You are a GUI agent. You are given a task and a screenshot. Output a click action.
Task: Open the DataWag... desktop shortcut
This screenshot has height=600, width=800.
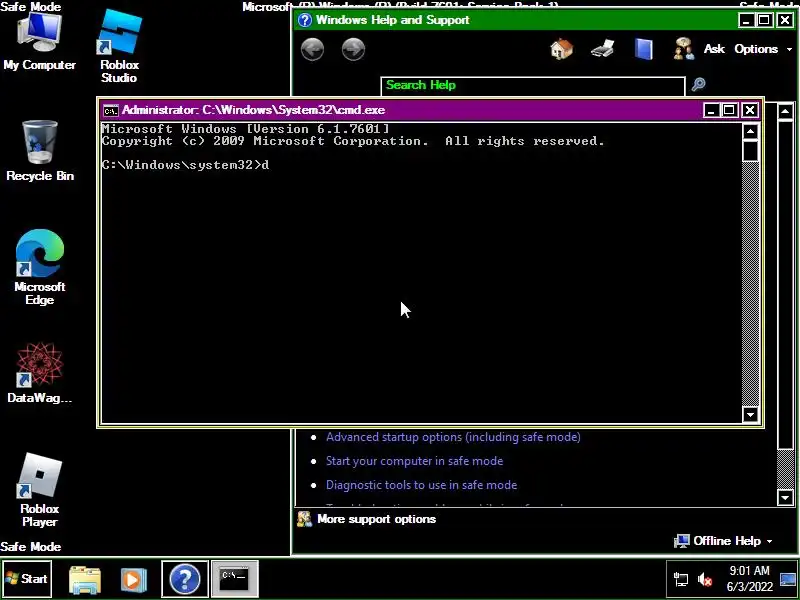[39, 373]
